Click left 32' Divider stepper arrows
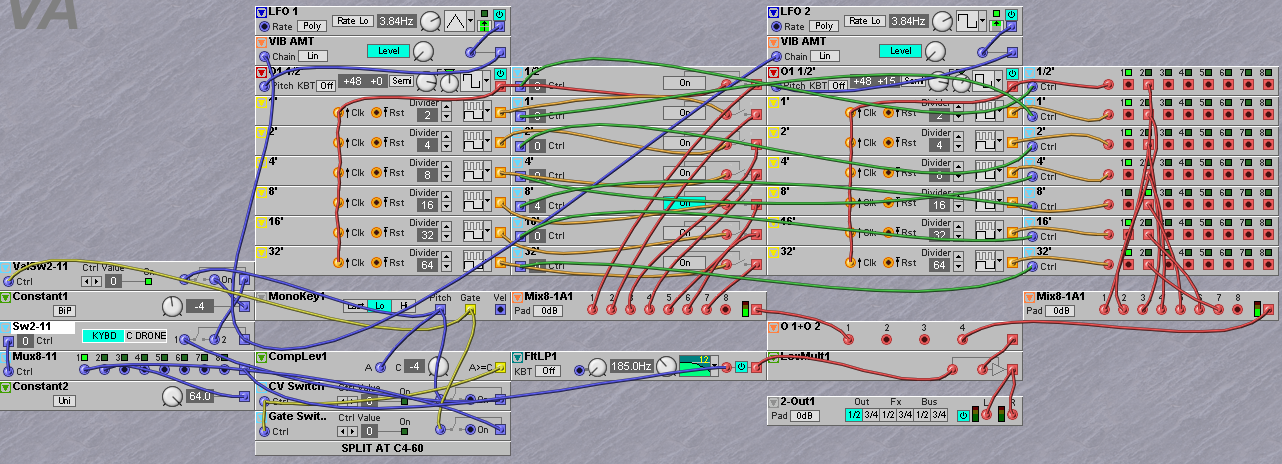Viewport: 1282px width, 464px height. pos(445,263)
